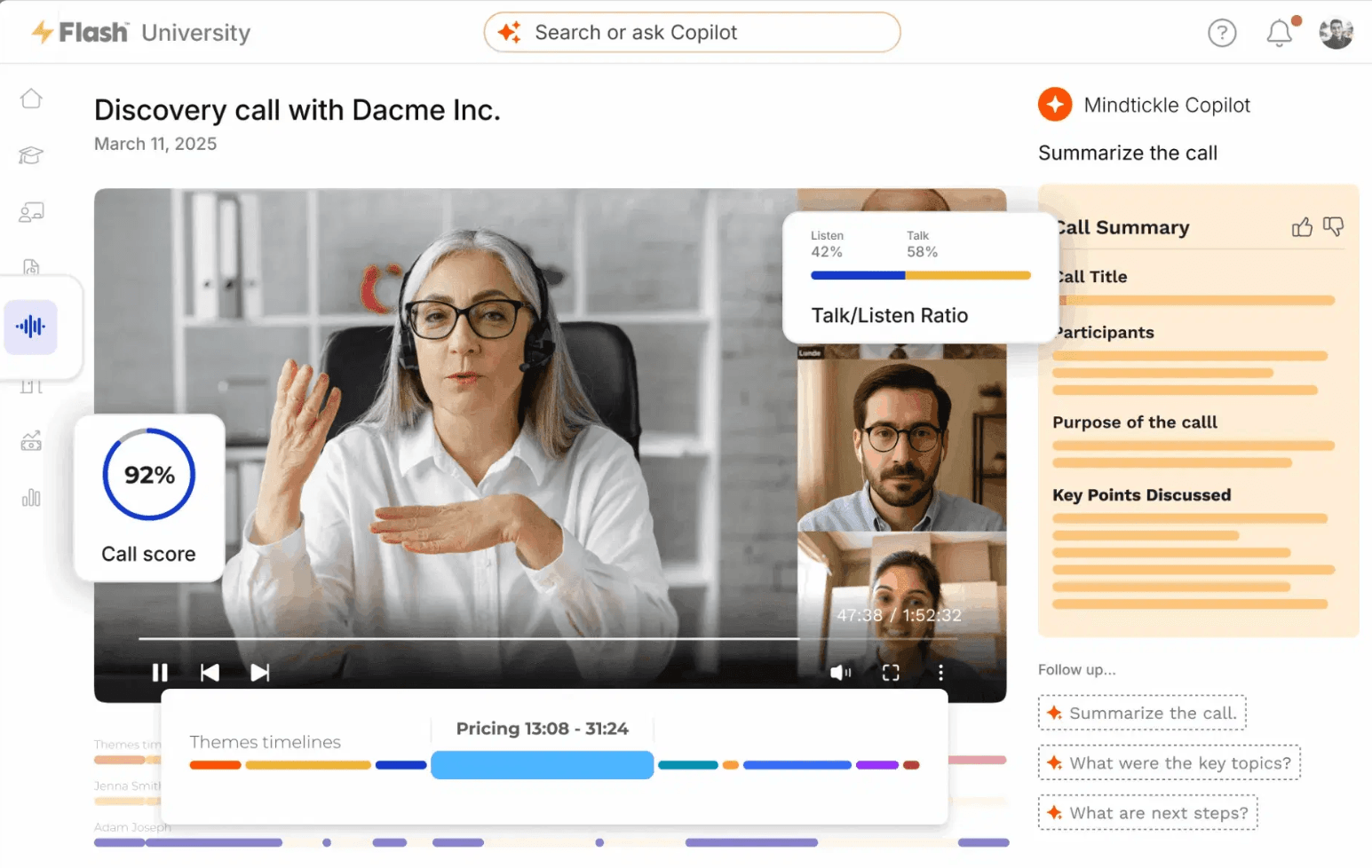Open the video more options menu
The width and height of the screenshot is (1372, 868).
pyautogui.click(x=940, y=673)
